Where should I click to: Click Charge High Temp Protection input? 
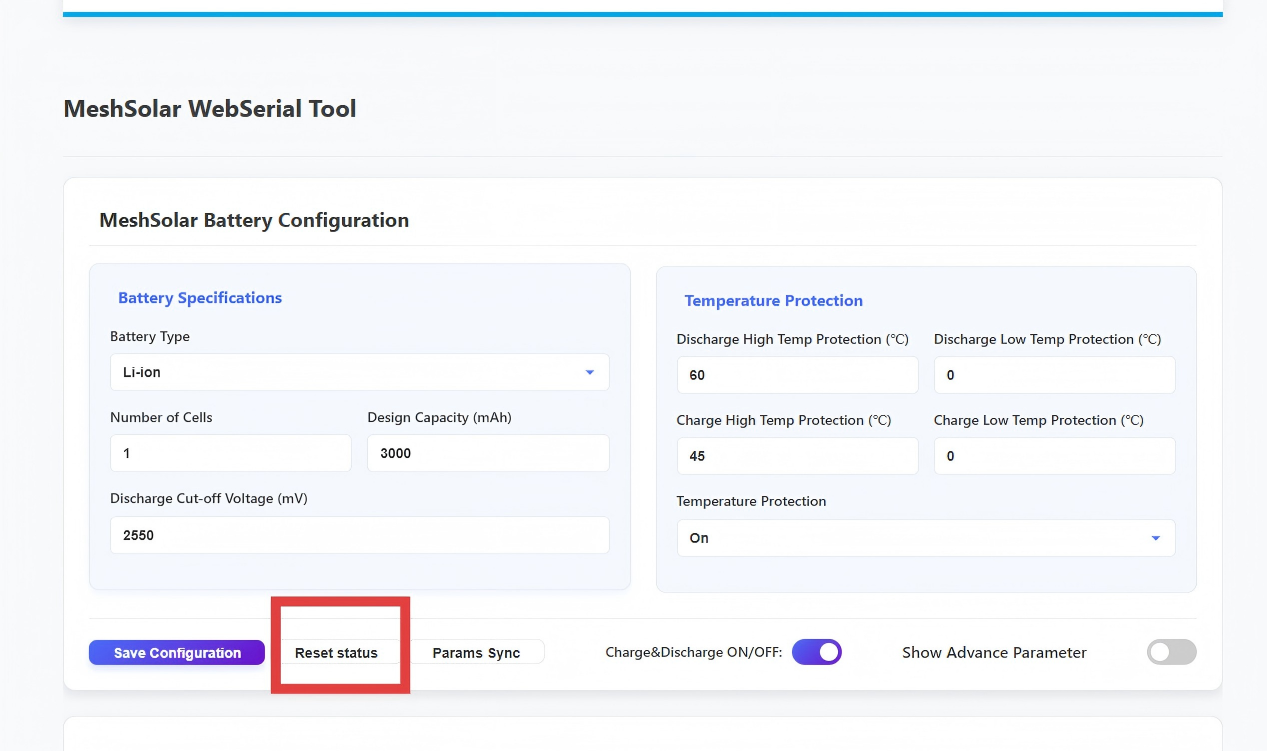[796, 456]
